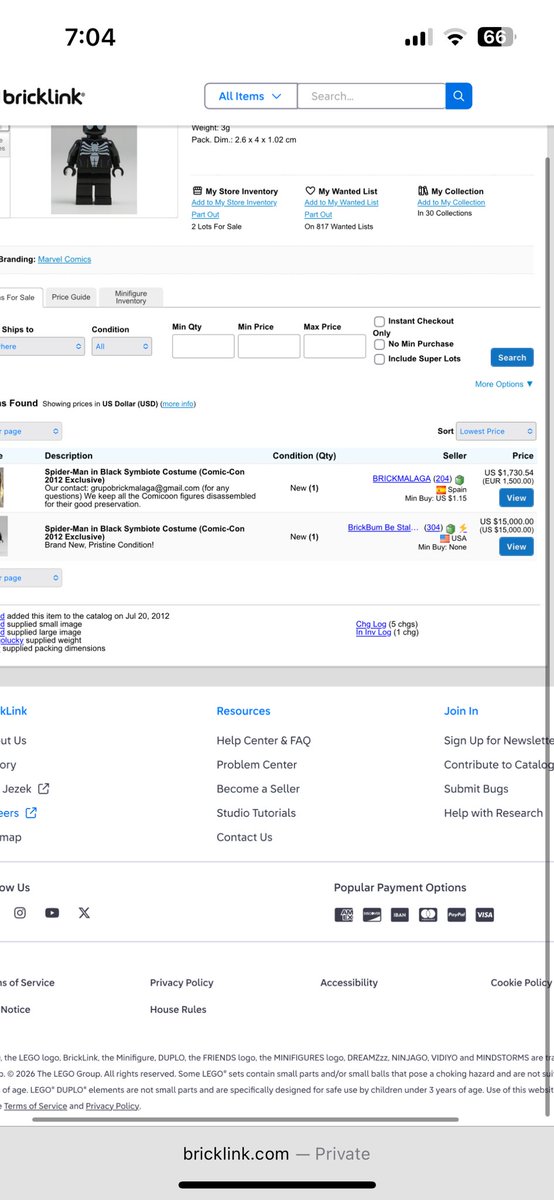Click green cube icon next to BRICKMALAGA
Image resolution: width=554 pixels, height=1200 pixels.
pos(460,480)
